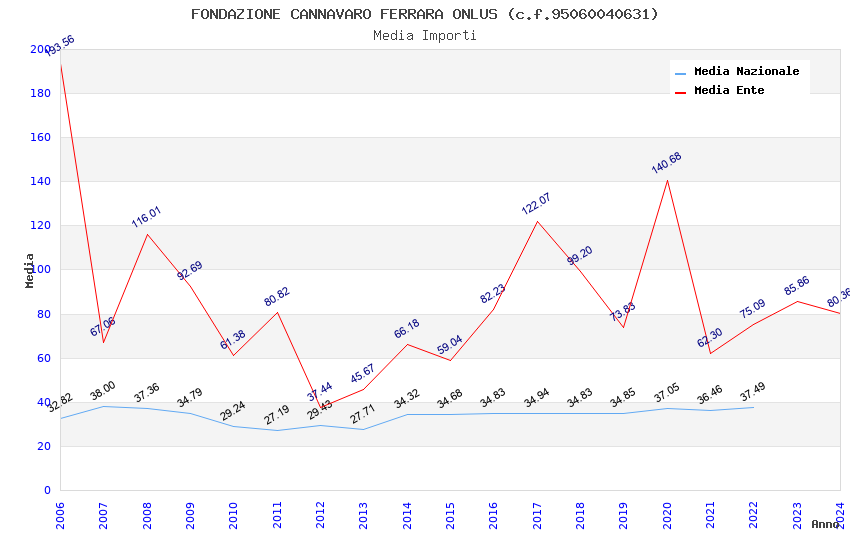Click the 36.46 national average label
This screenshot has height=550, width=850.
click(710, 394)
